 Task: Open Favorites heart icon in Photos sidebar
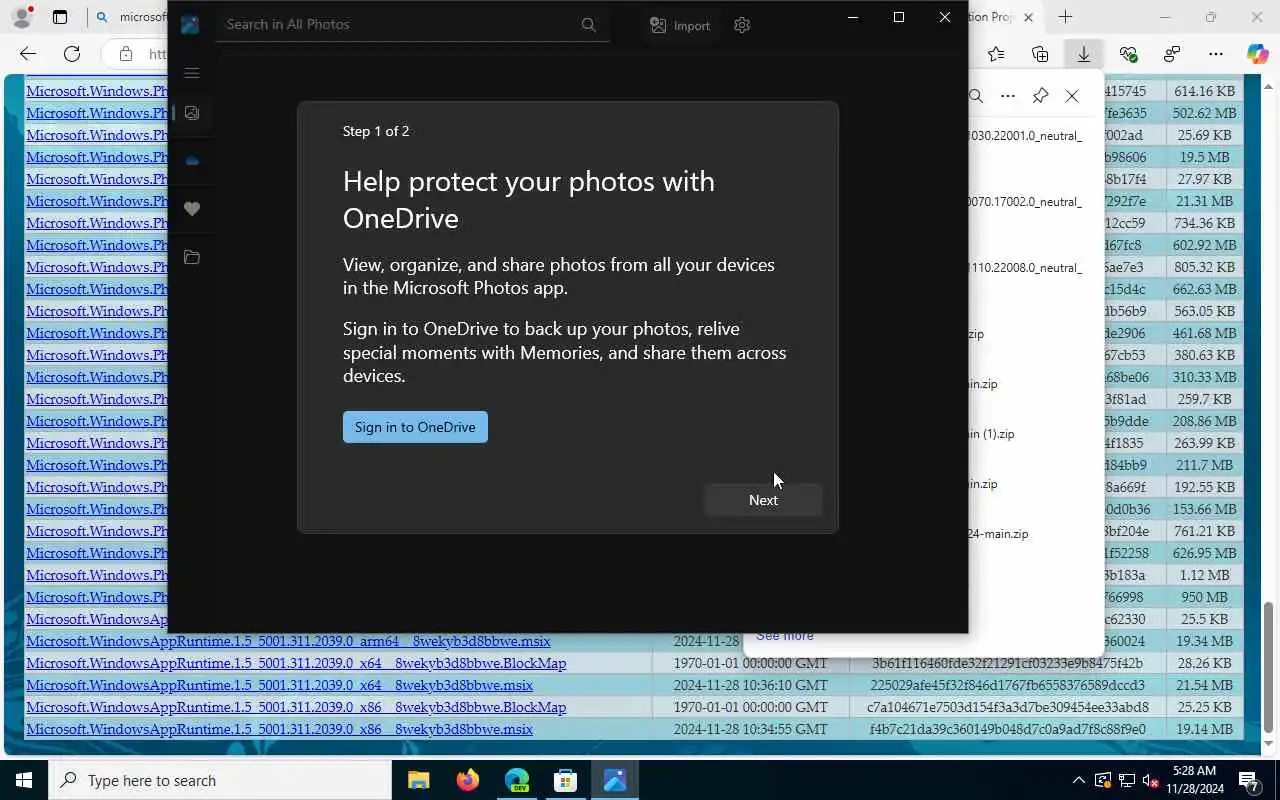192,209
